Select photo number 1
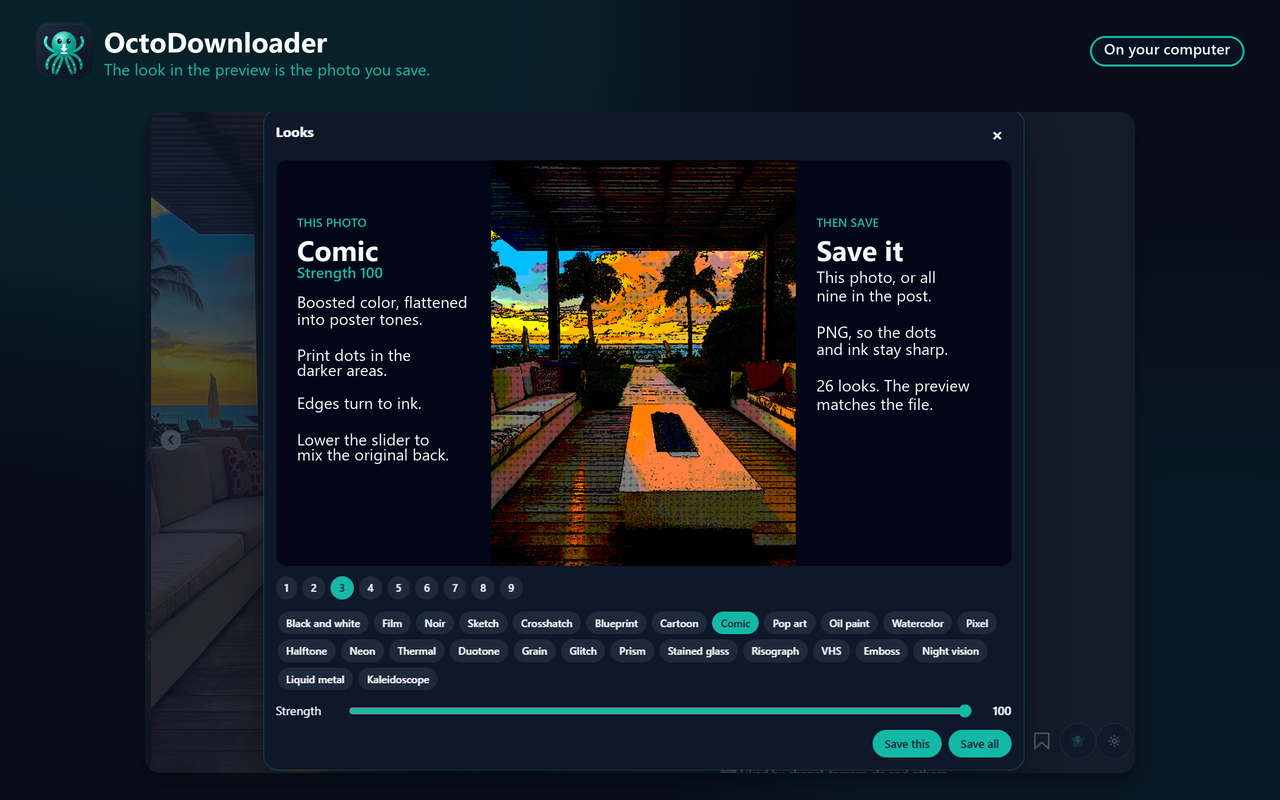The height and width of the screenshot is (800, 1280). pos(286,588)
